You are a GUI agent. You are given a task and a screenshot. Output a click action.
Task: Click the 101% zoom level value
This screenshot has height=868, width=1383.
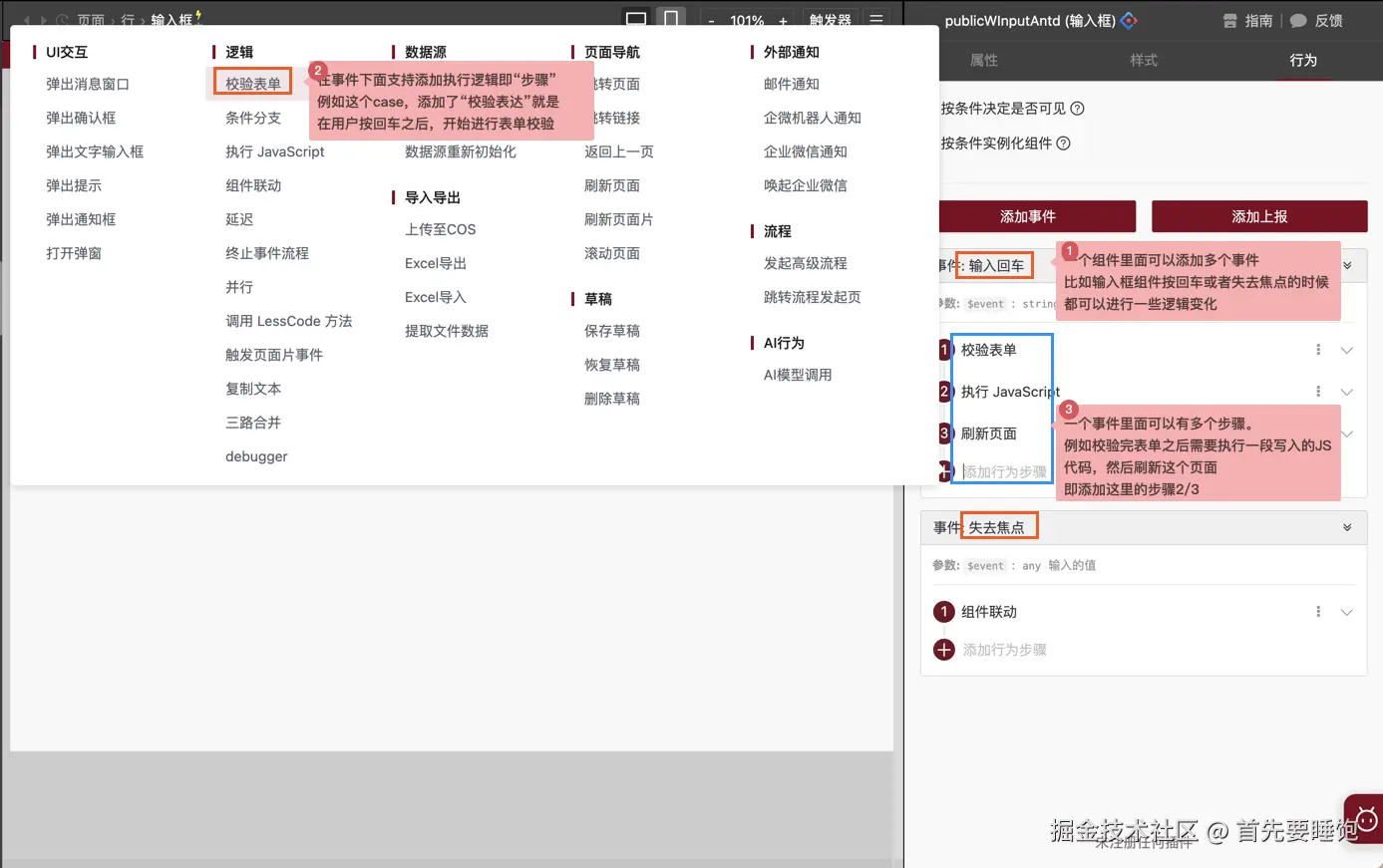pos(747,20)
